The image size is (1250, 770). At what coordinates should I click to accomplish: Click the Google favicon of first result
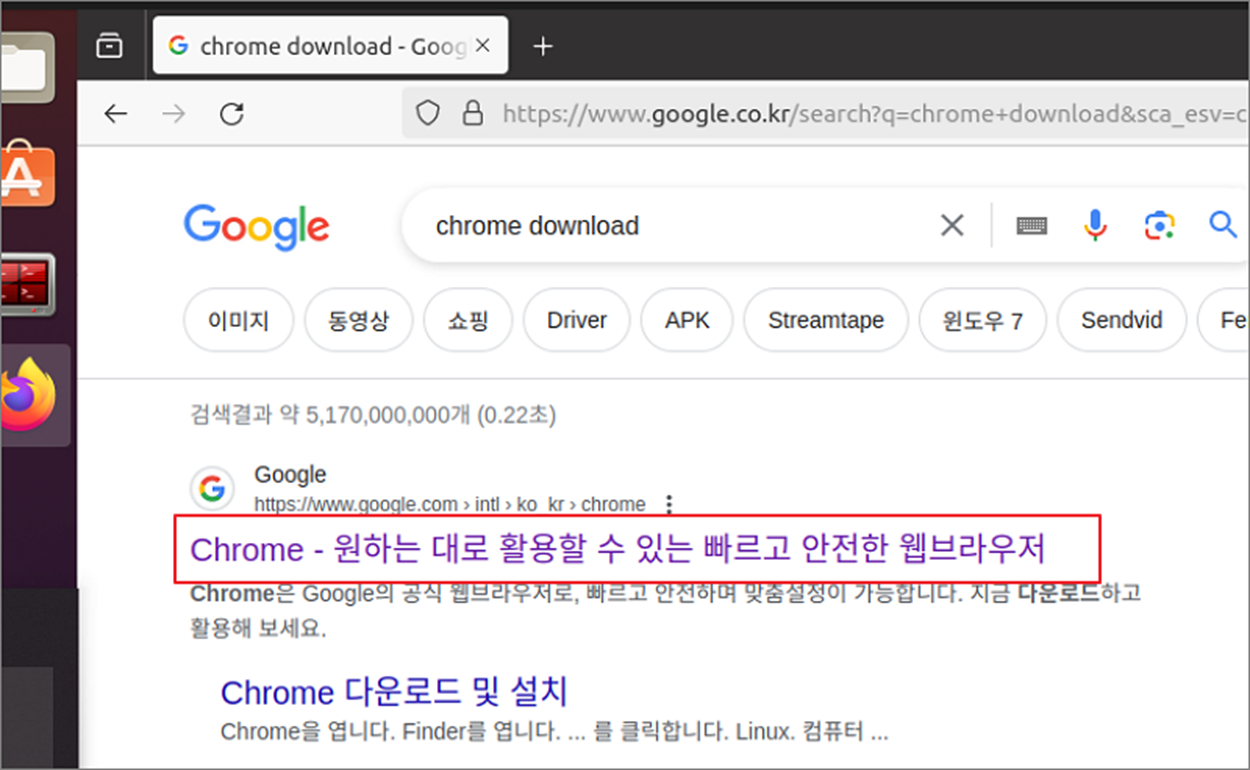pos(212,489)
